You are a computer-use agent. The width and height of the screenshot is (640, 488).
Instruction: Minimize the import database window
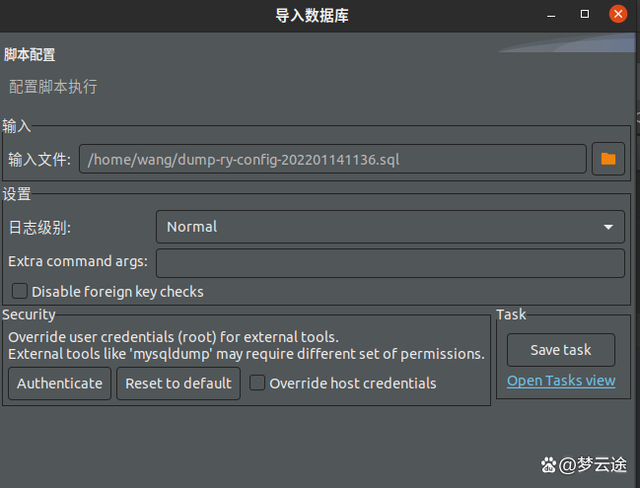tap(551, 15)
